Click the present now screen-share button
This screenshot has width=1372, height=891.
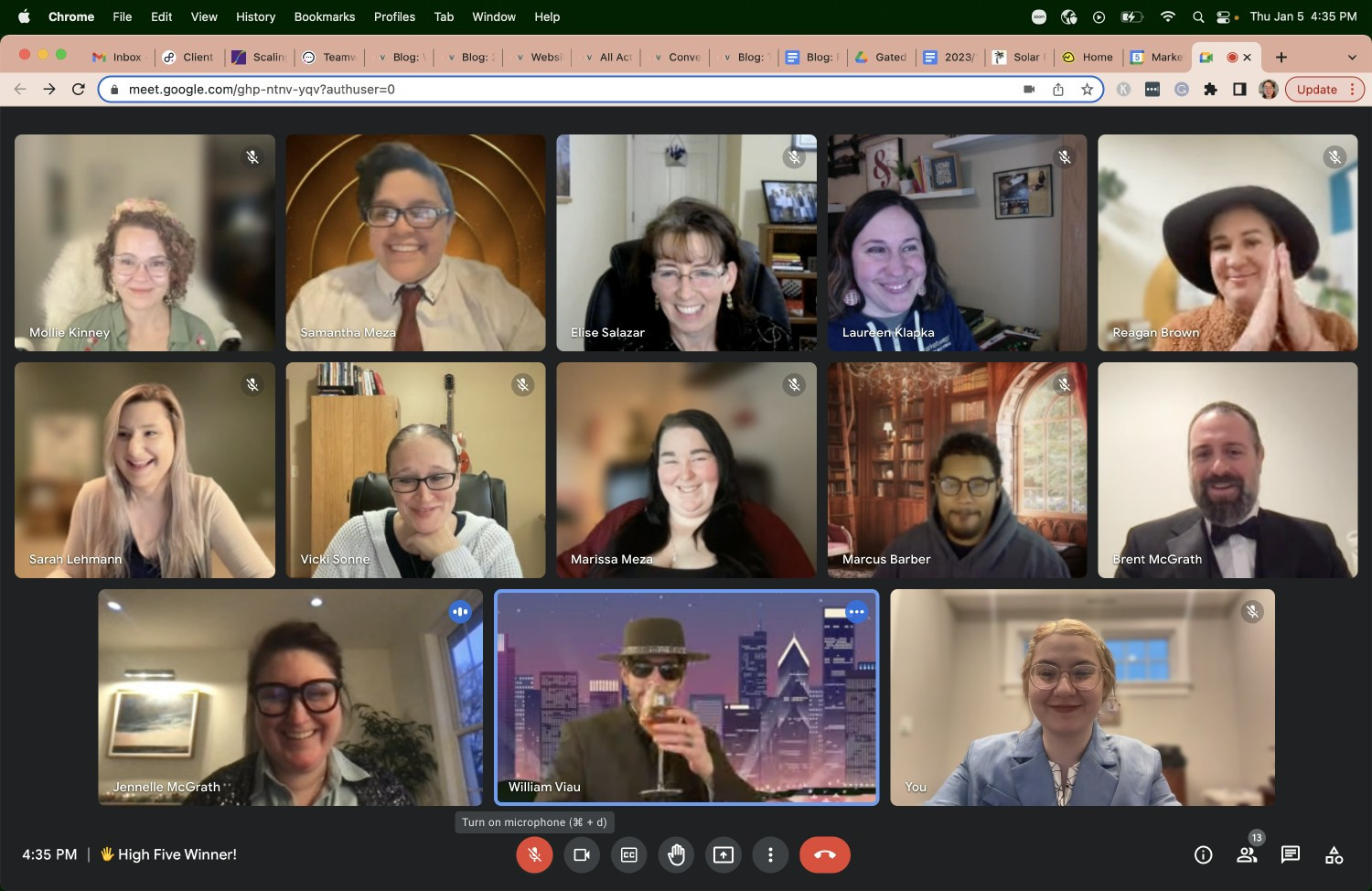pyautogui.click(x=724, y=854)
